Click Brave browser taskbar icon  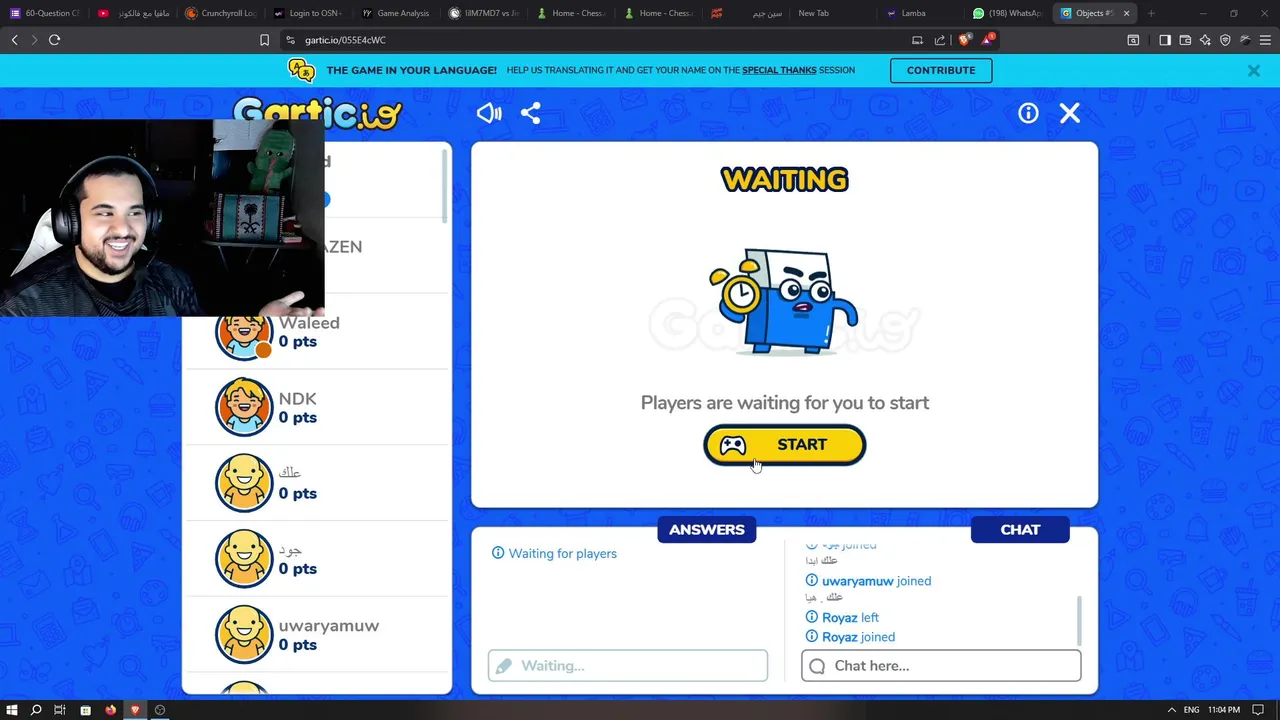click(x=135, y=710)
